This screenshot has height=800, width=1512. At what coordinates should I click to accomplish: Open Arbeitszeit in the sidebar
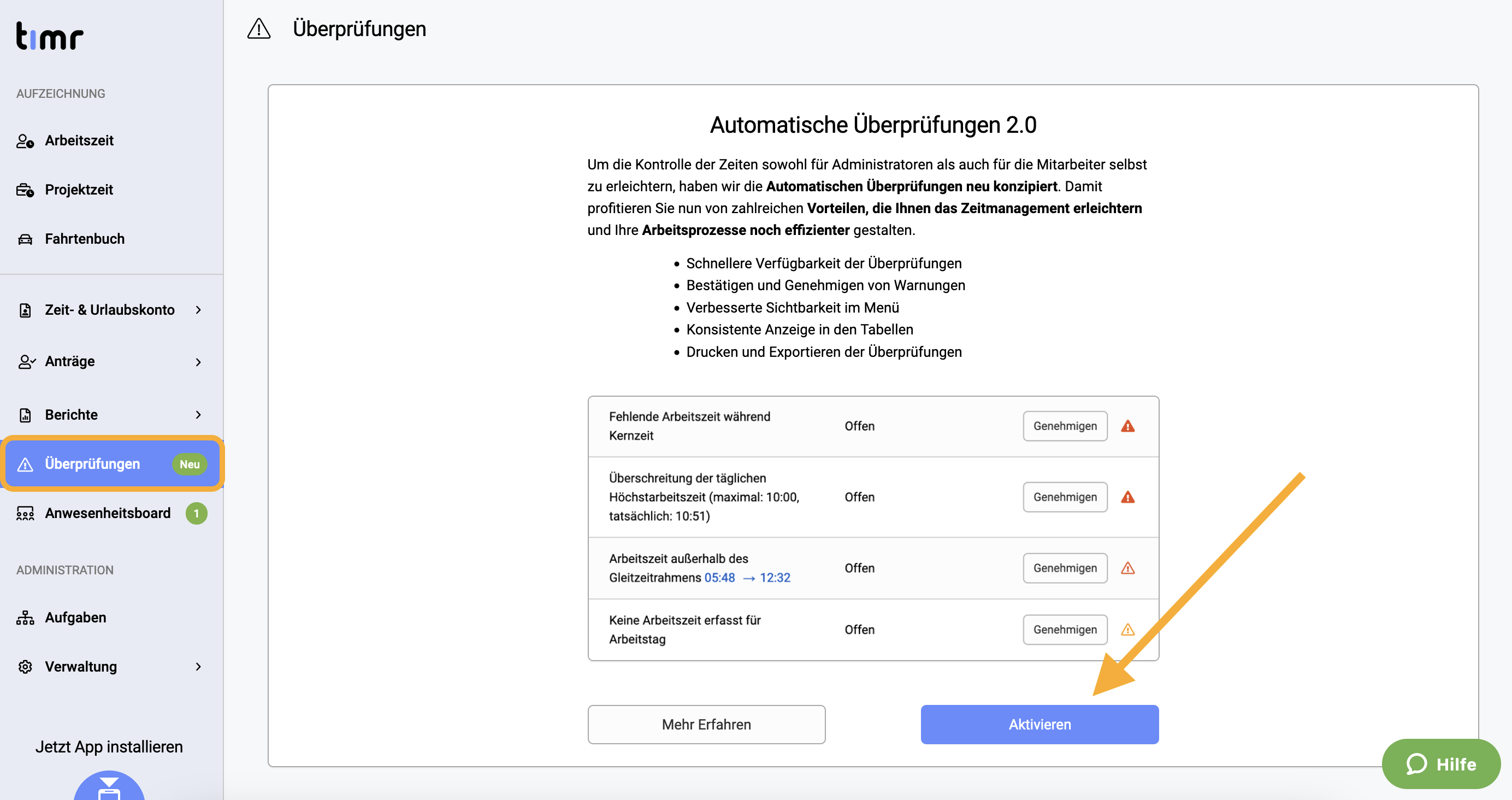(x=111, y=141)
